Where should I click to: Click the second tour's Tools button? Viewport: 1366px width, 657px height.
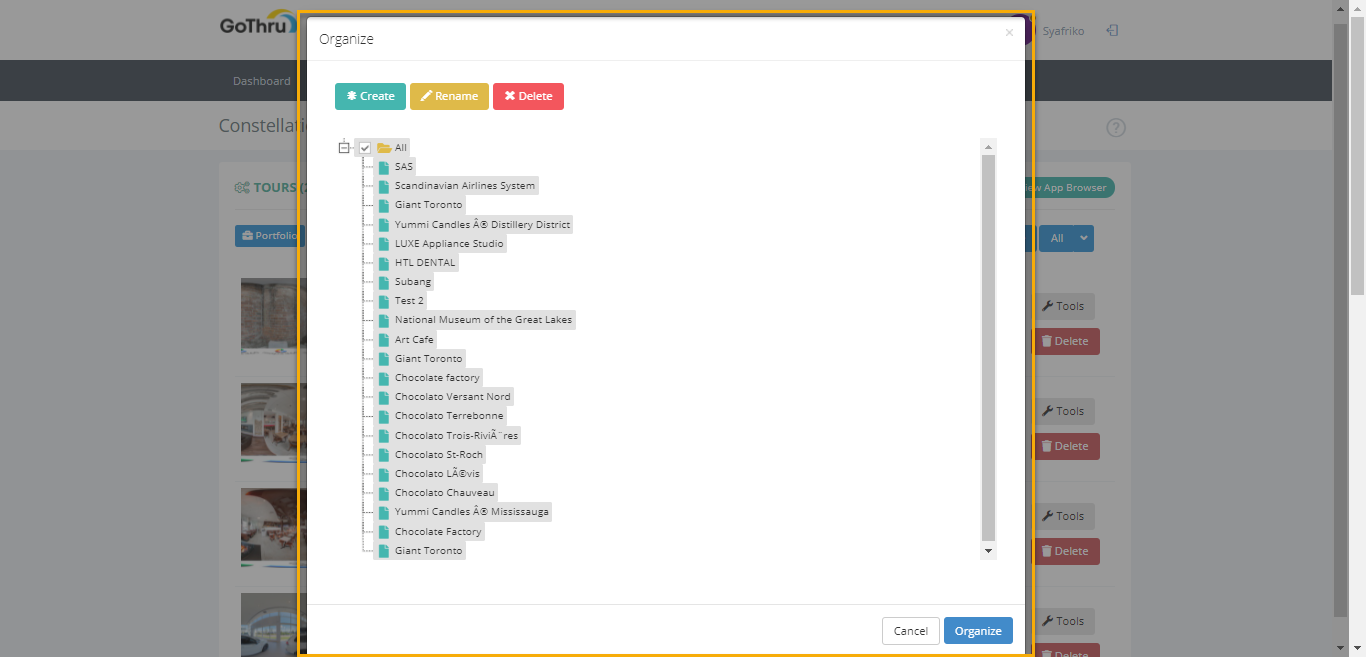tap(1063, 411)
